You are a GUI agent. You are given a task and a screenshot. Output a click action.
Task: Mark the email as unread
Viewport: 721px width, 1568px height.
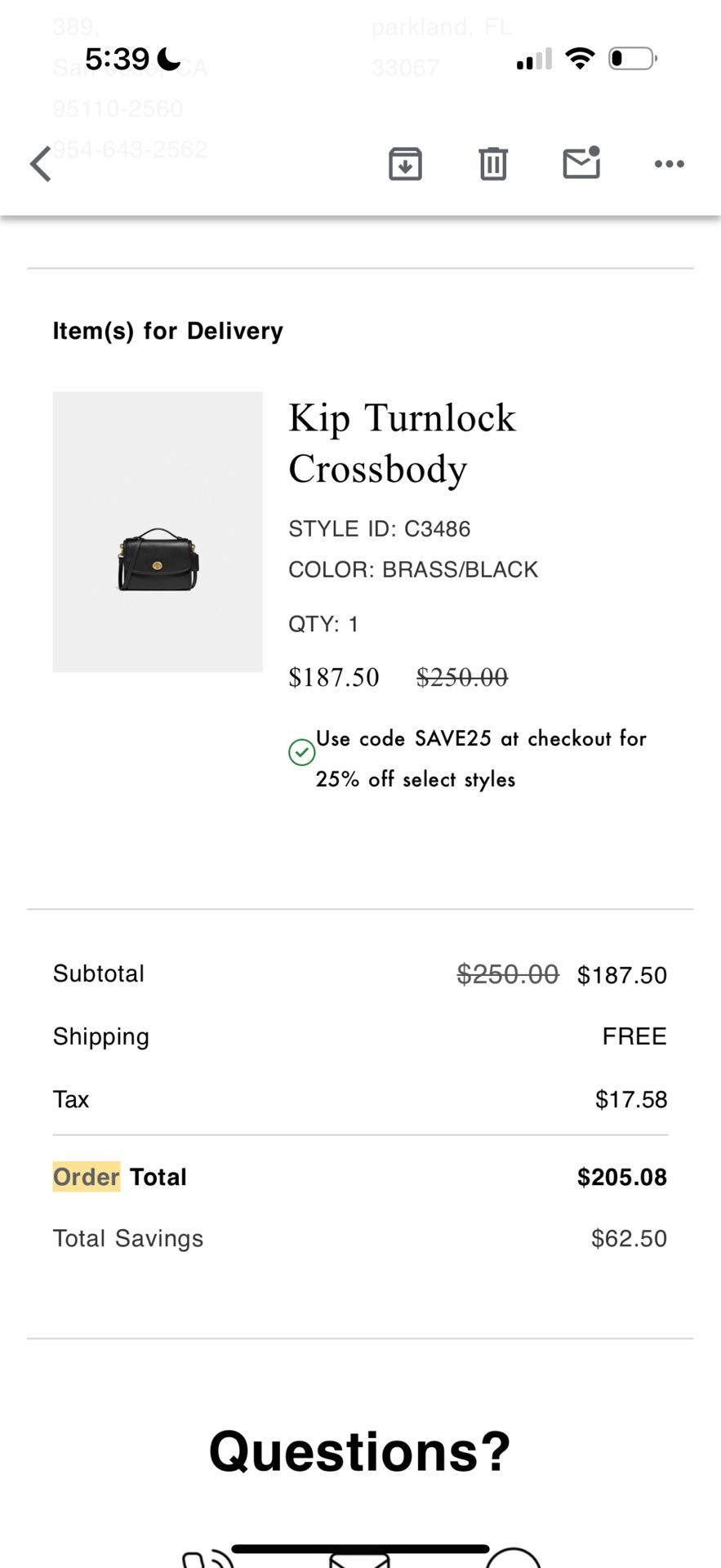(581, 163)
